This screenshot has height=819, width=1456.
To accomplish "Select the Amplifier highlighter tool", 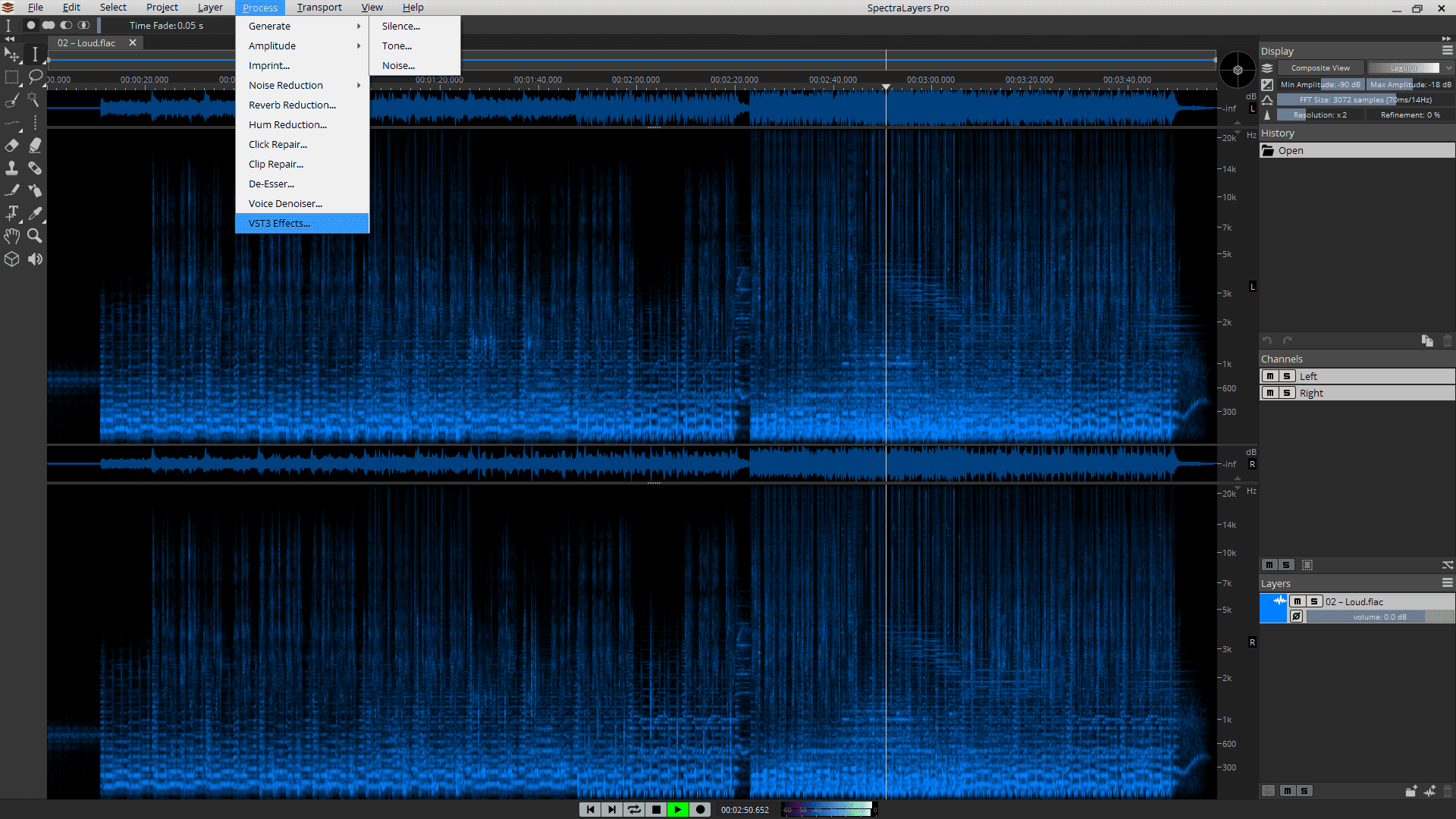I will (x=35, y=146).
